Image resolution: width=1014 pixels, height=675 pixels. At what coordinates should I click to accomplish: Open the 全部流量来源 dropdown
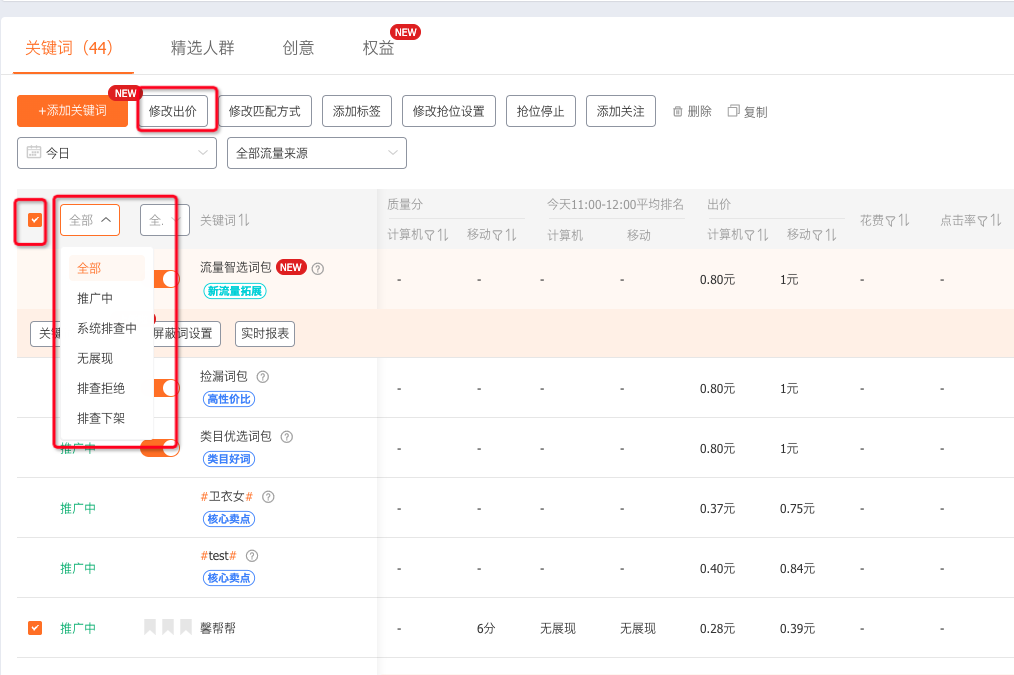tap(316, 153)
